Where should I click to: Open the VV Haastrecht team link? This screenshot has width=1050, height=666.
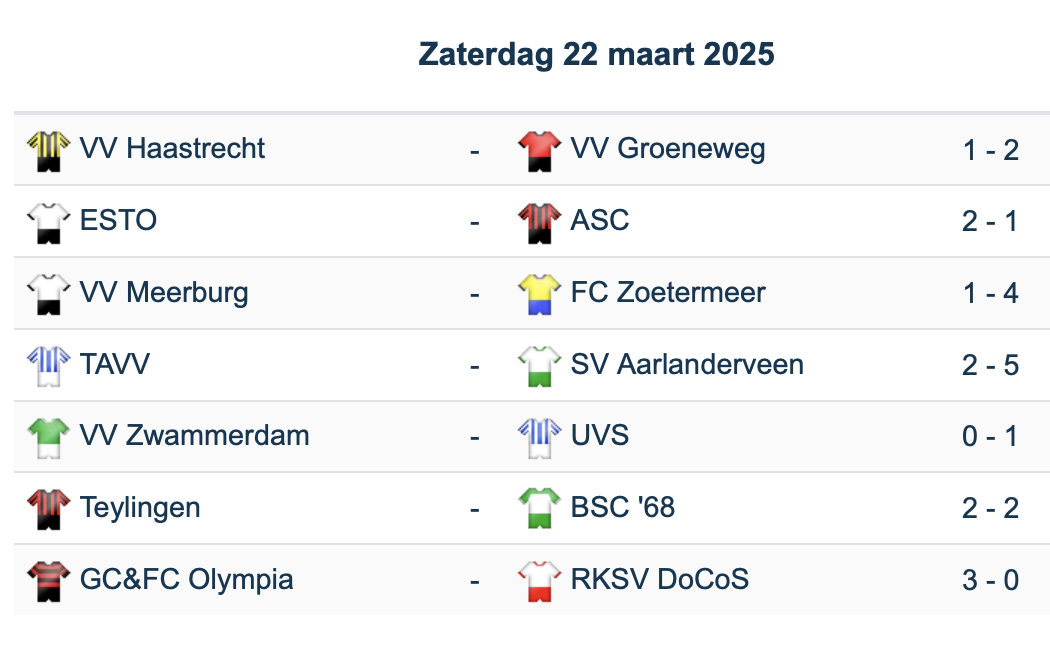[172, 149]
